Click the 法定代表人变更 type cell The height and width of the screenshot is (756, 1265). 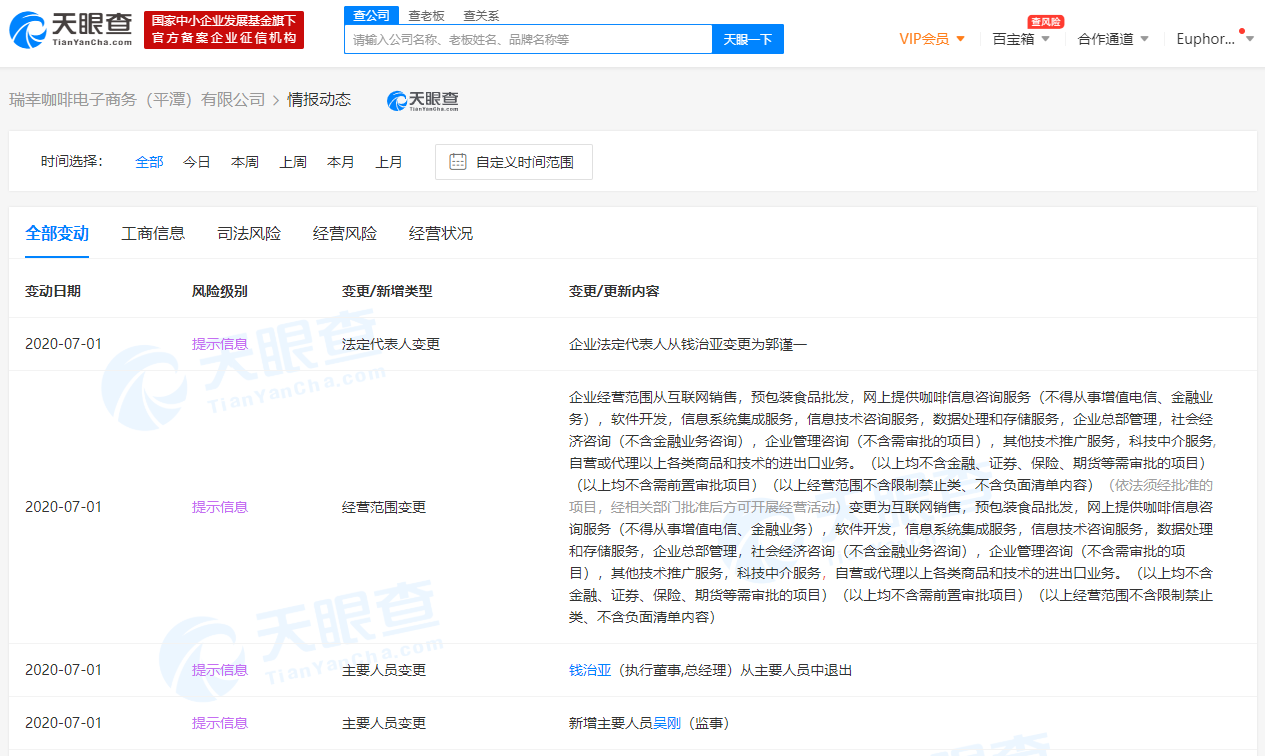tap(391, 344)
